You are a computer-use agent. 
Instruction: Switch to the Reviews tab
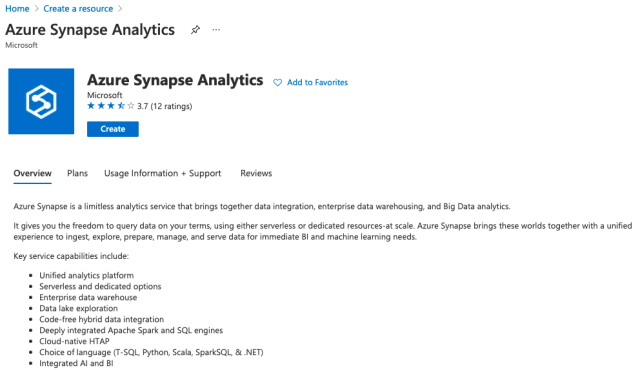[256, 173]
